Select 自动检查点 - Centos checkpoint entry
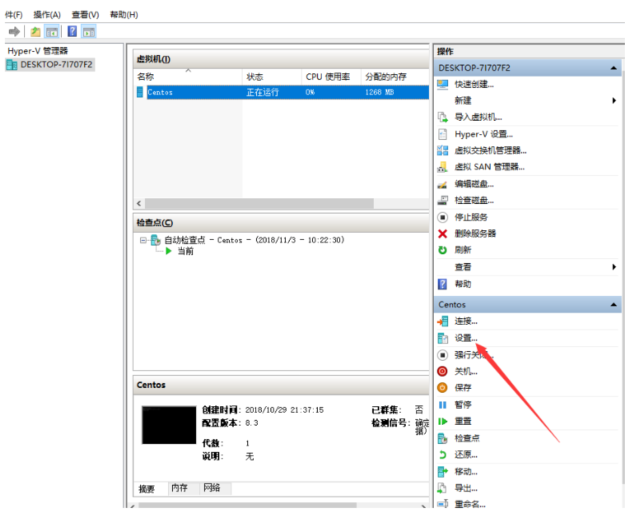This screenshot has width=625, height=517. coord(254,240)
